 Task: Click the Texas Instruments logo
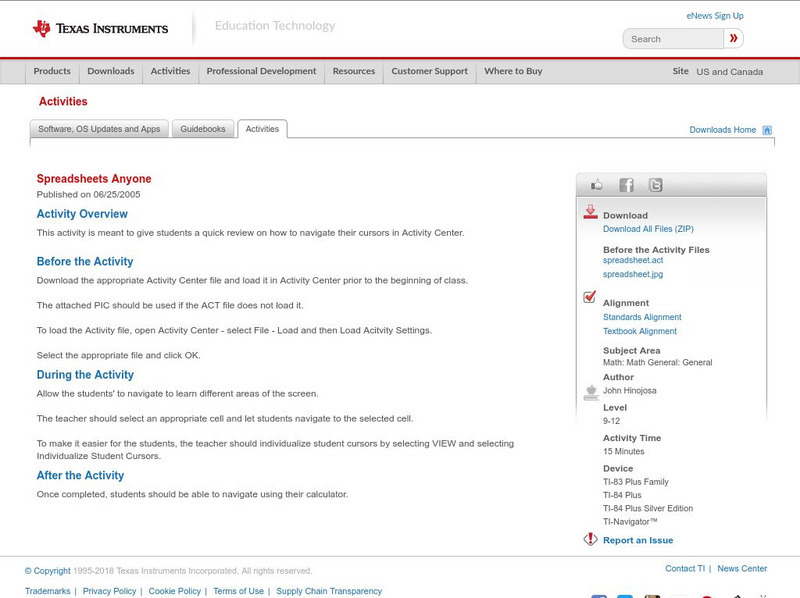click(x=101, y=29)
